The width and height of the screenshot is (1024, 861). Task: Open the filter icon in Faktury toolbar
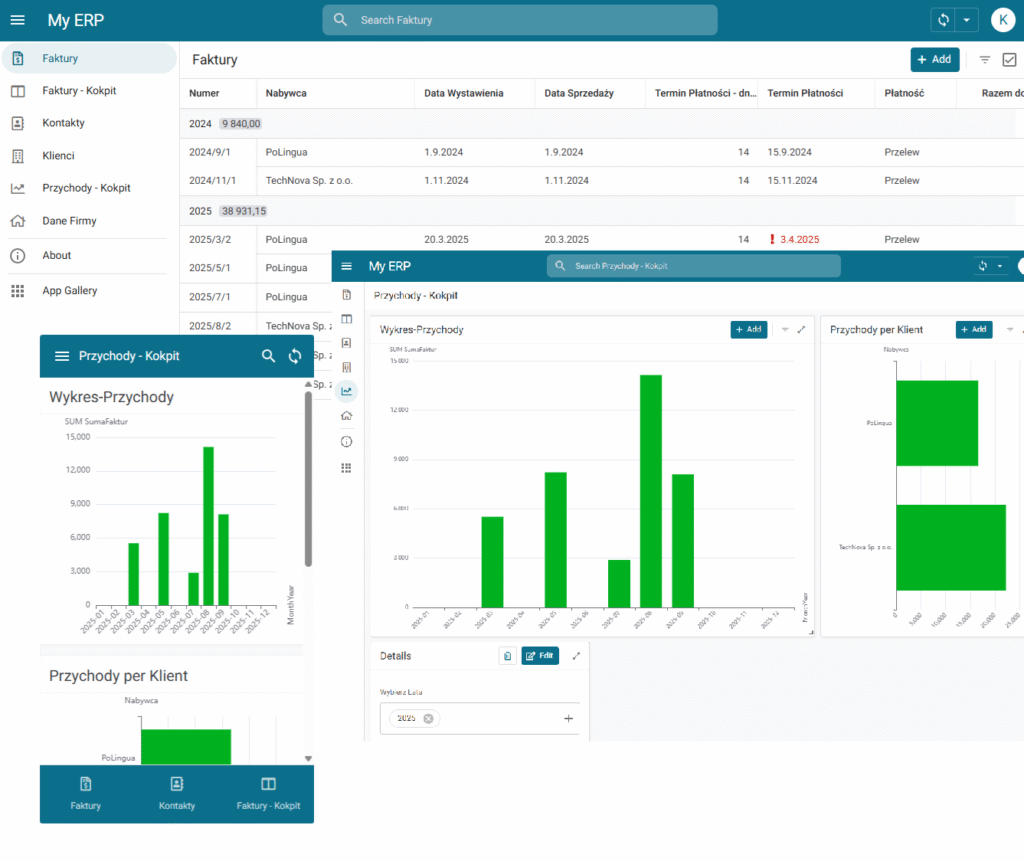pos(984,60)
